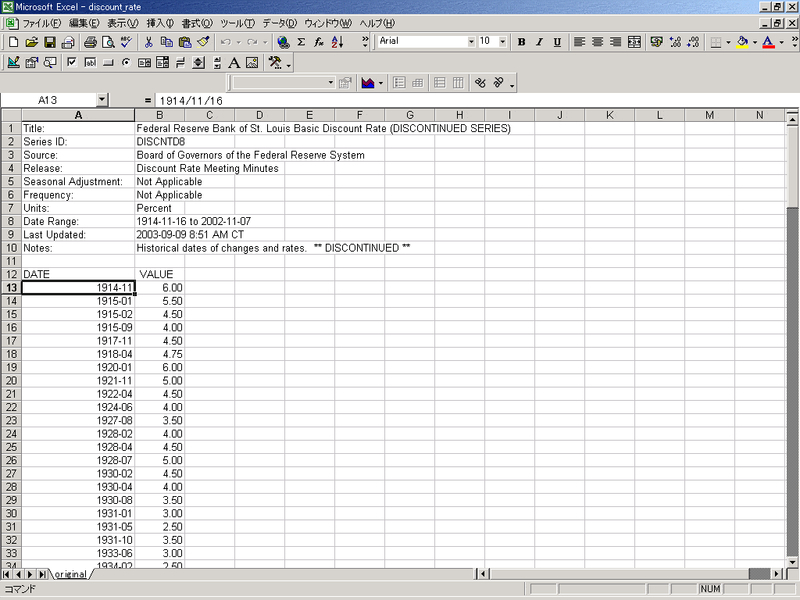Click the View Code icon in Control Toolbox
This screenshot has height=600, width=800.
coord(49,62)
